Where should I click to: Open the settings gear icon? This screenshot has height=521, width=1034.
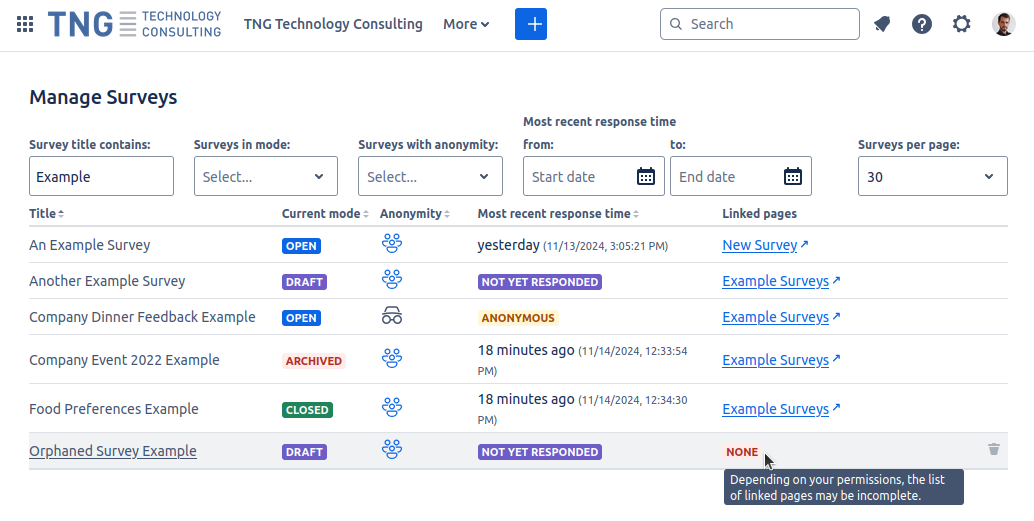pyautogui.click(x=962, y=24)
